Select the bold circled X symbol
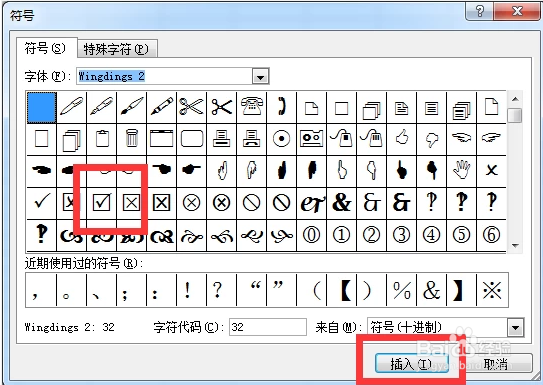 pos(222,203)
